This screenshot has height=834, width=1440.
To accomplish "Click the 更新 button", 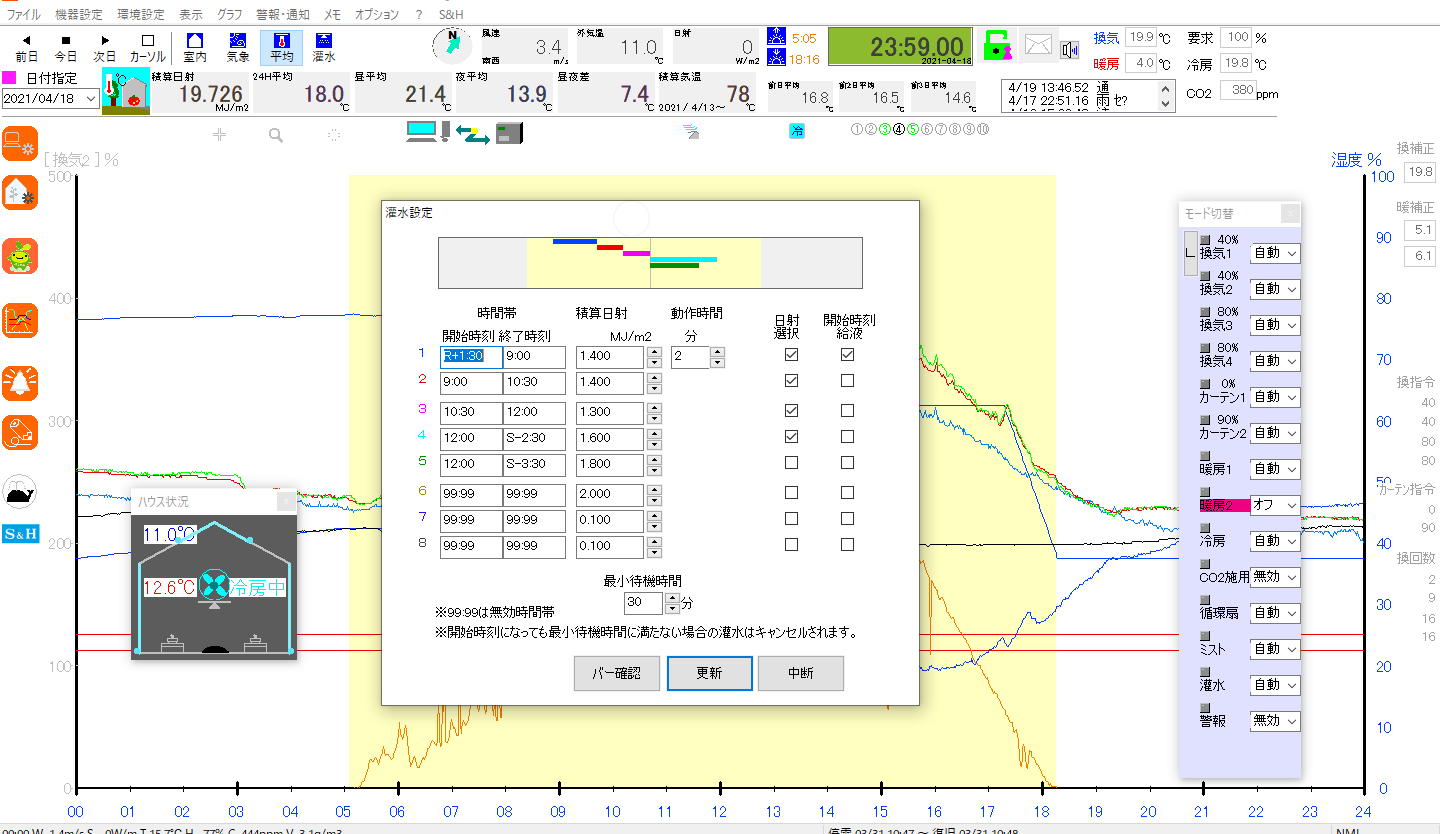I will click(709, 673).
